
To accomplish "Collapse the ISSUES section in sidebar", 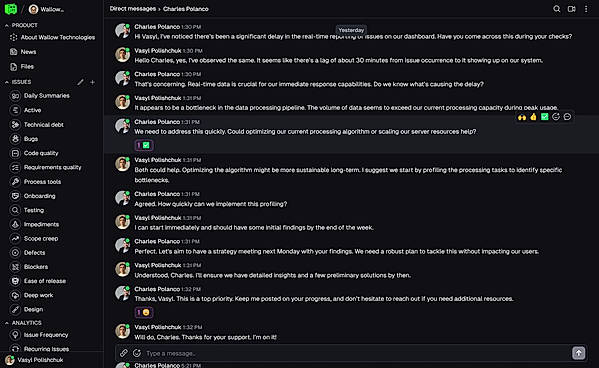I will tap(6, 82).
